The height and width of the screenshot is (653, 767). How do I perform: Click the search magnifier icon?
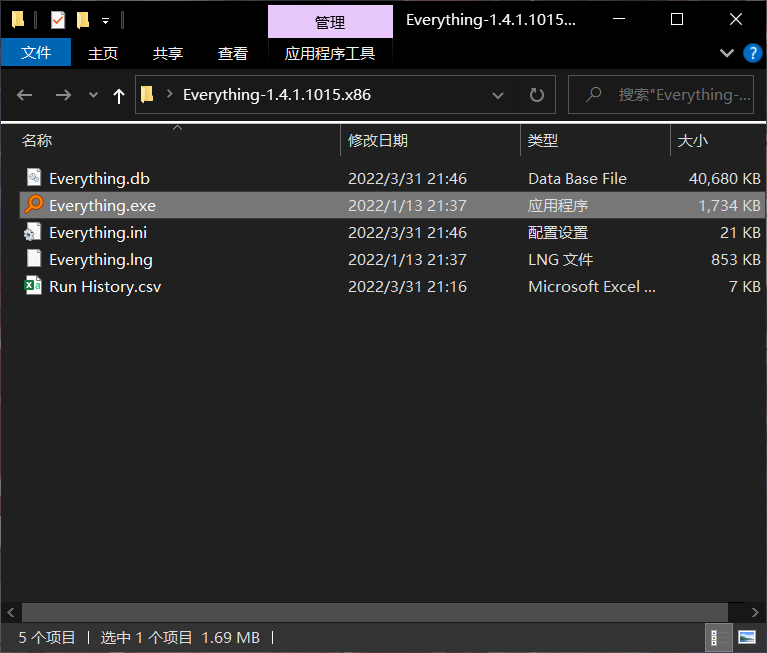[593, 94]
